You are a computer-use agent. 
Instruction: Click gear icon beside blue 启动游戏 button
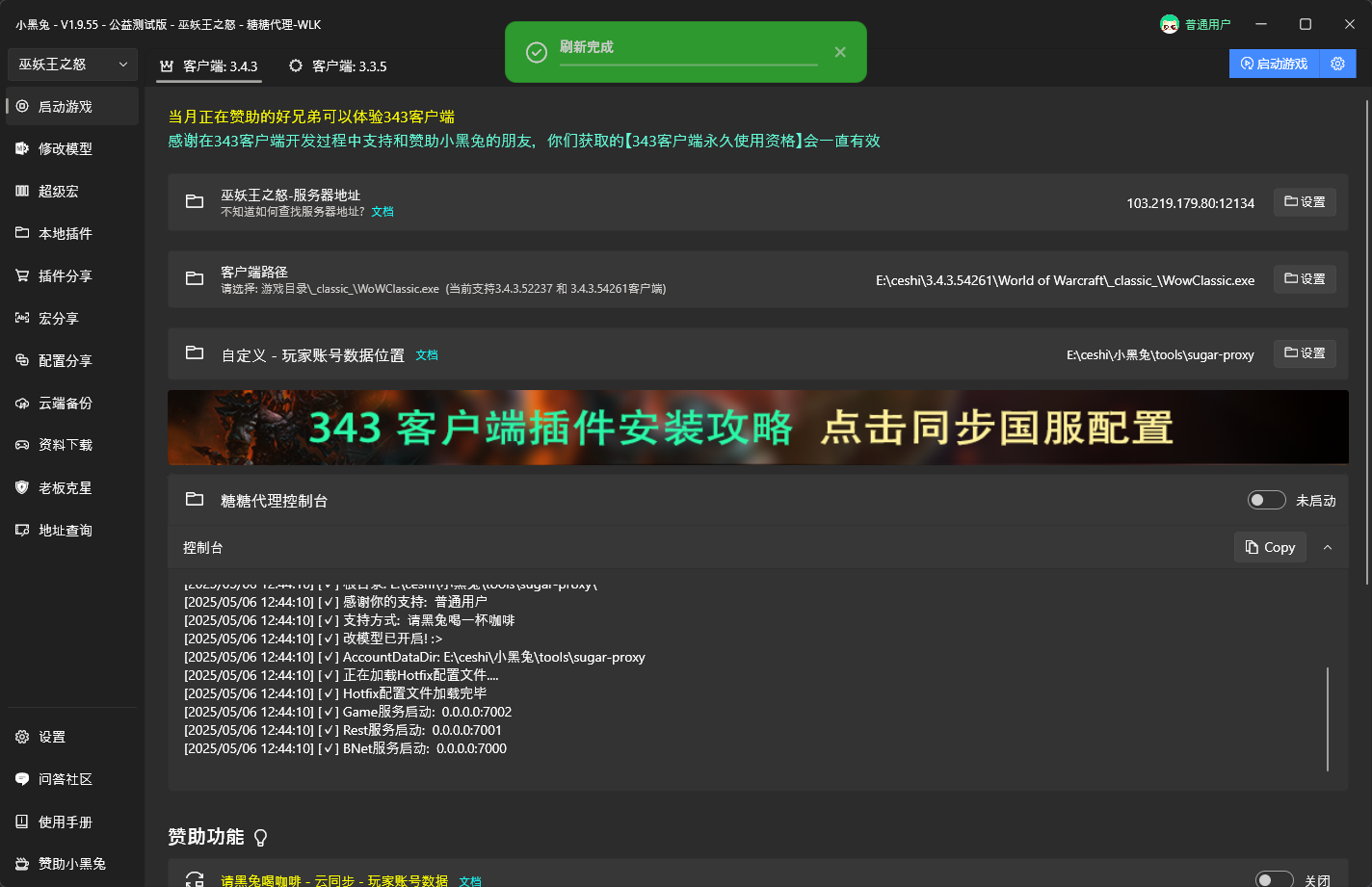[x=1337, y=64]
